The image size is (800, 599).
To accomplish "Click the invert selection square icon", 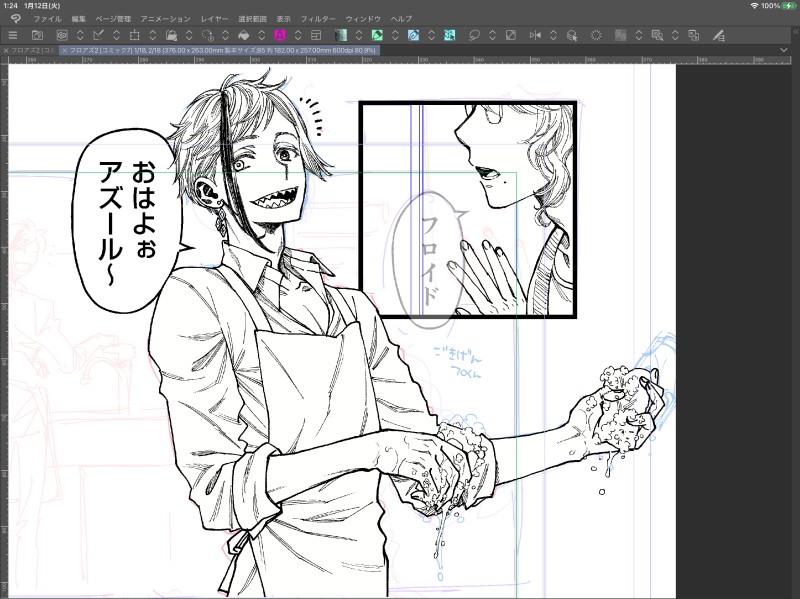I will (511, 35).
